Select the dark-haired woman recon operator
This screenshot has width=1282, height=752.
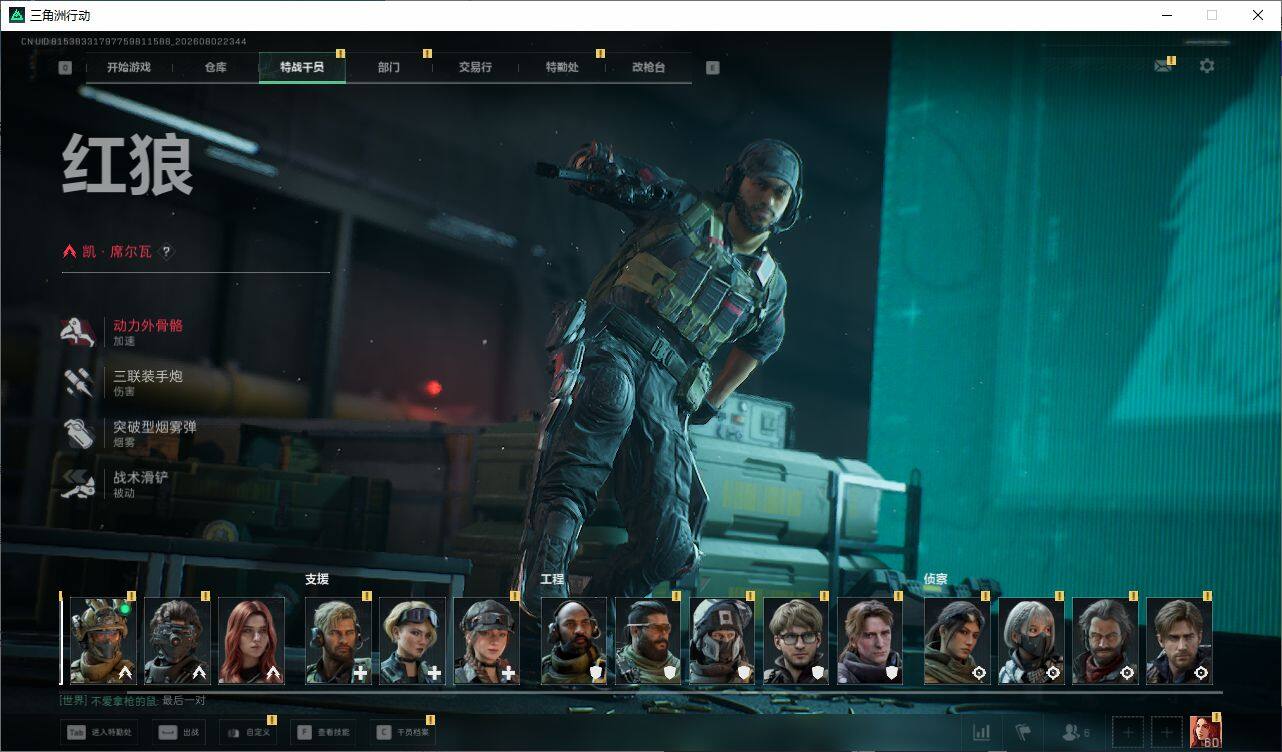957,641
